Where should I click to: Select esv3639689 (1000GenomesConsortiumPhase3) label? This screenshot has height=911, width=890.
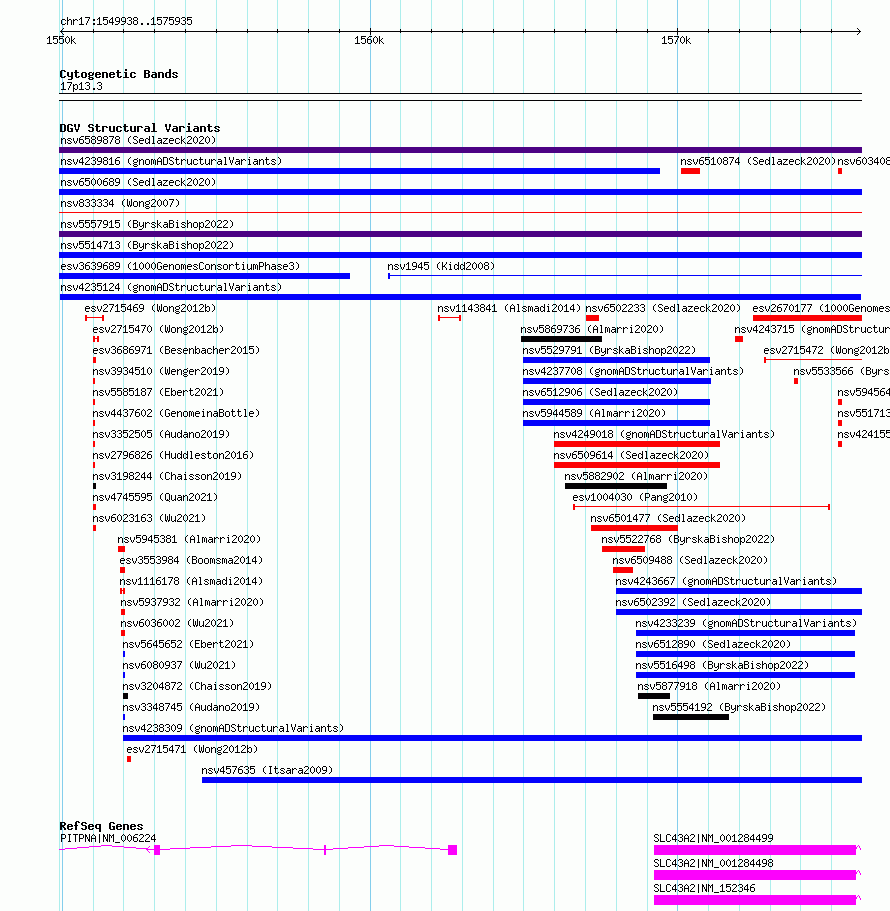[180, 266]
